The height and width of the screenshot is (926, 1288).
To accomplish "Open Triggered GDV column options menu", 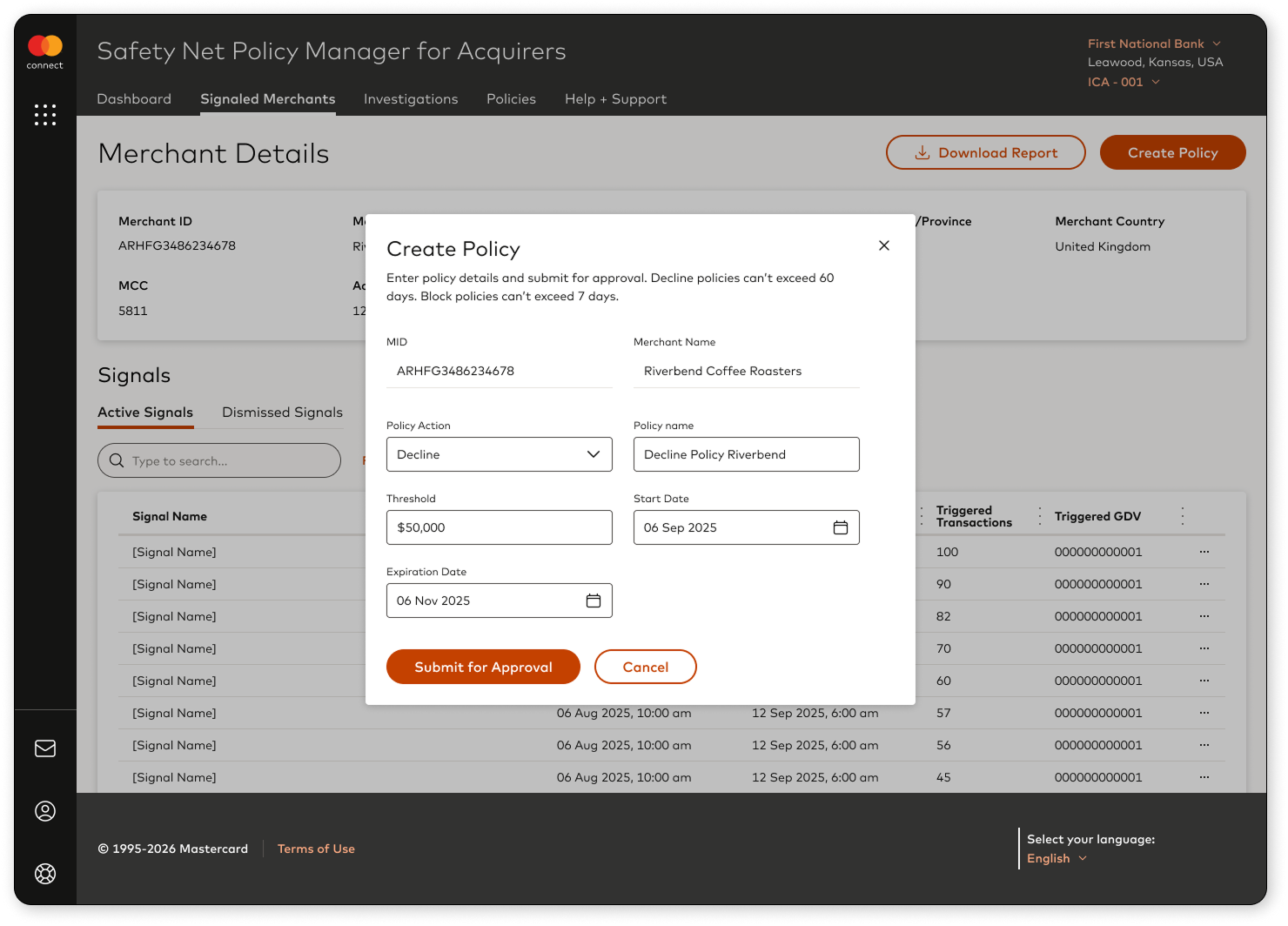I will pyautogui.click(x=1183, y=516).
